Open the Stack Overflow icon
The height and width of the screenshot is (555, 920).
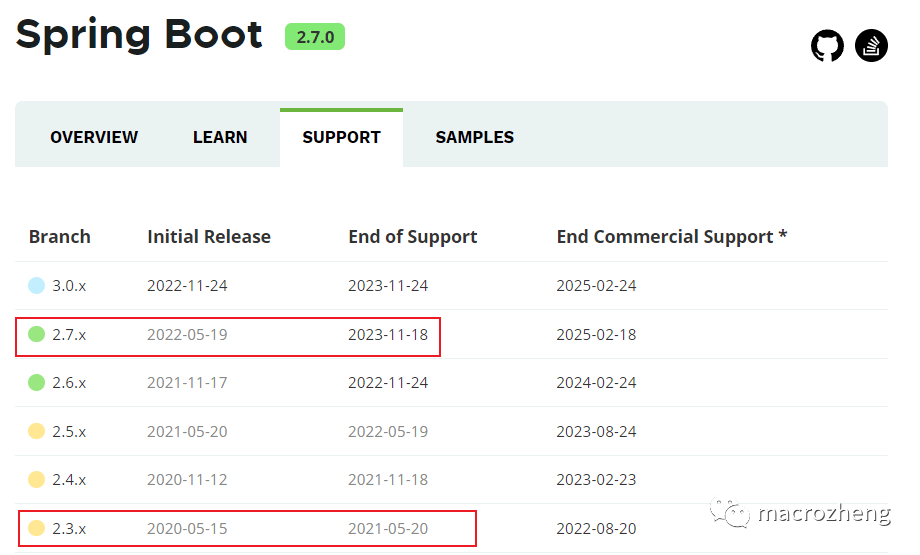871,46
